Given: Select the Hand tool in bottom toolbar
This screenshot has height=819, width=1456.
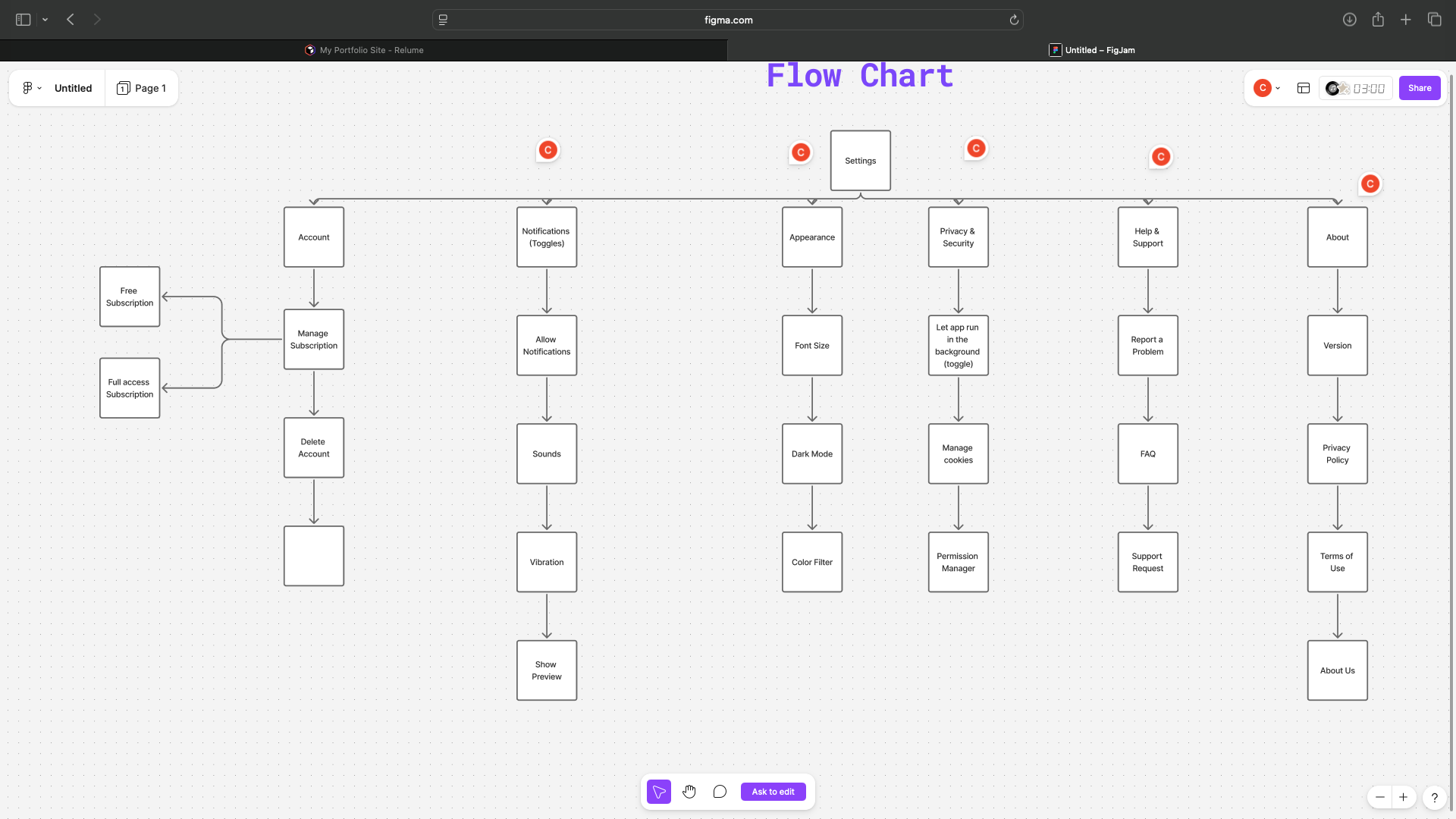Looking at the screenshot, I should pyautogui.click(x=689, y=791).
